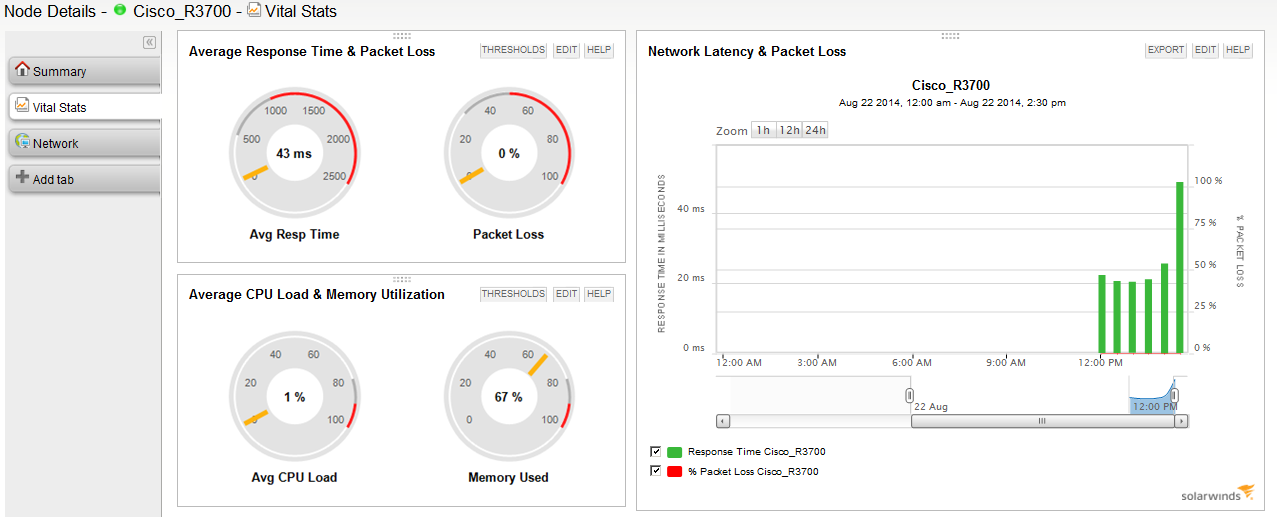Click the Network tab globe icon

click(x=22, y=142)
